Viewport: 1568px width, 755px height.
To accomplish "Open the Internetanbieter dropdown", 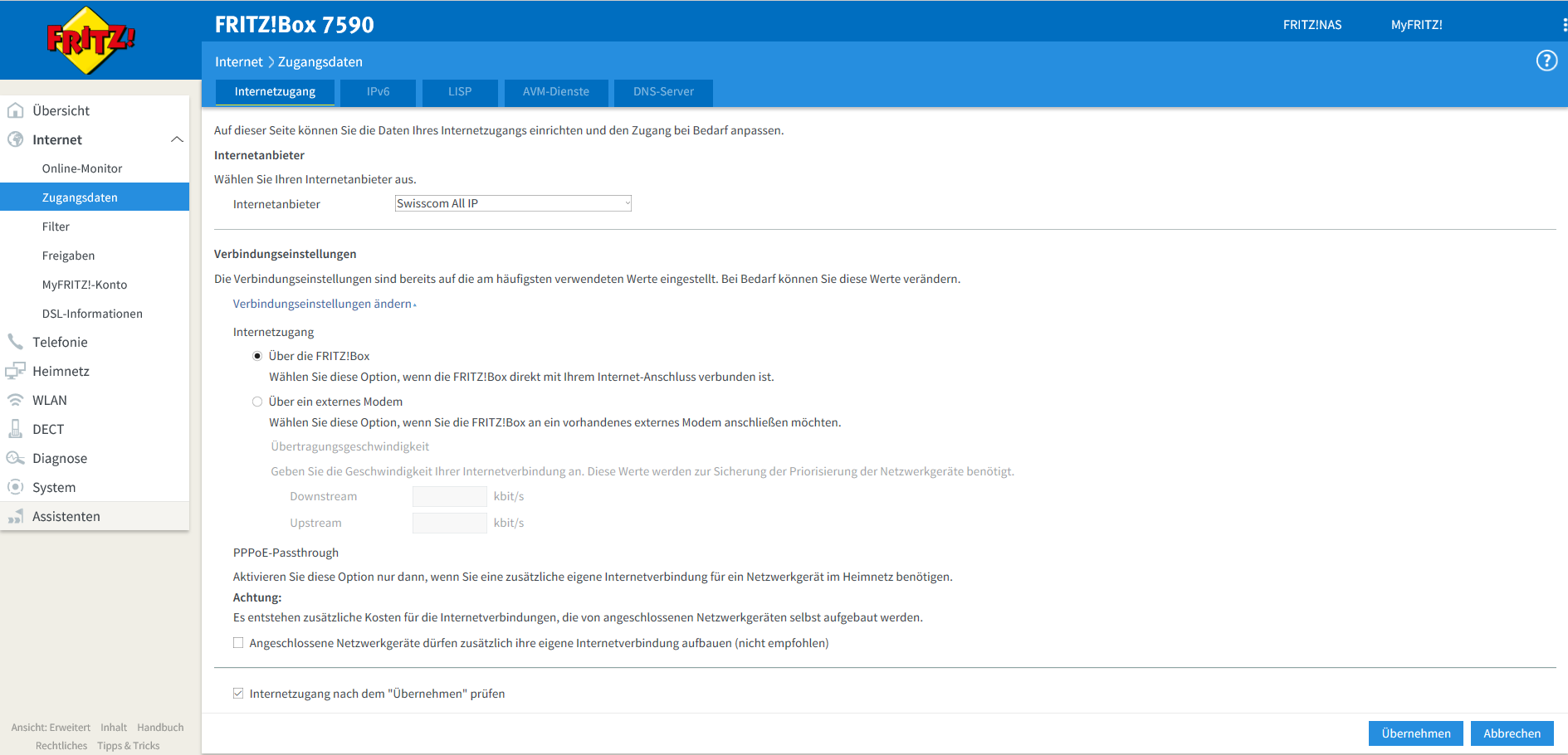I will pyautogui.click(x=512, y=203).
